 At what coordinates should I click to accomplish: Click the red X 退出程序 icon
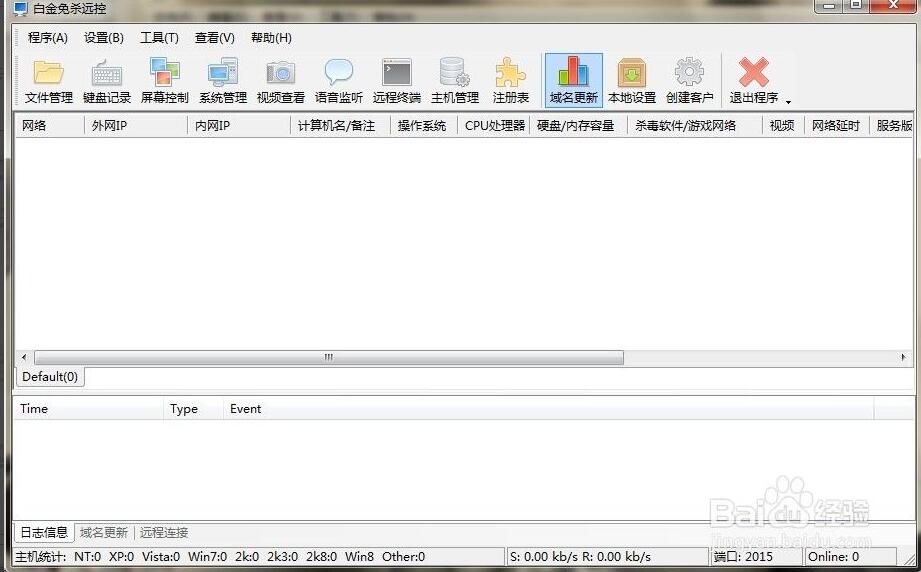pyautogui.click(x=753, y=81)
